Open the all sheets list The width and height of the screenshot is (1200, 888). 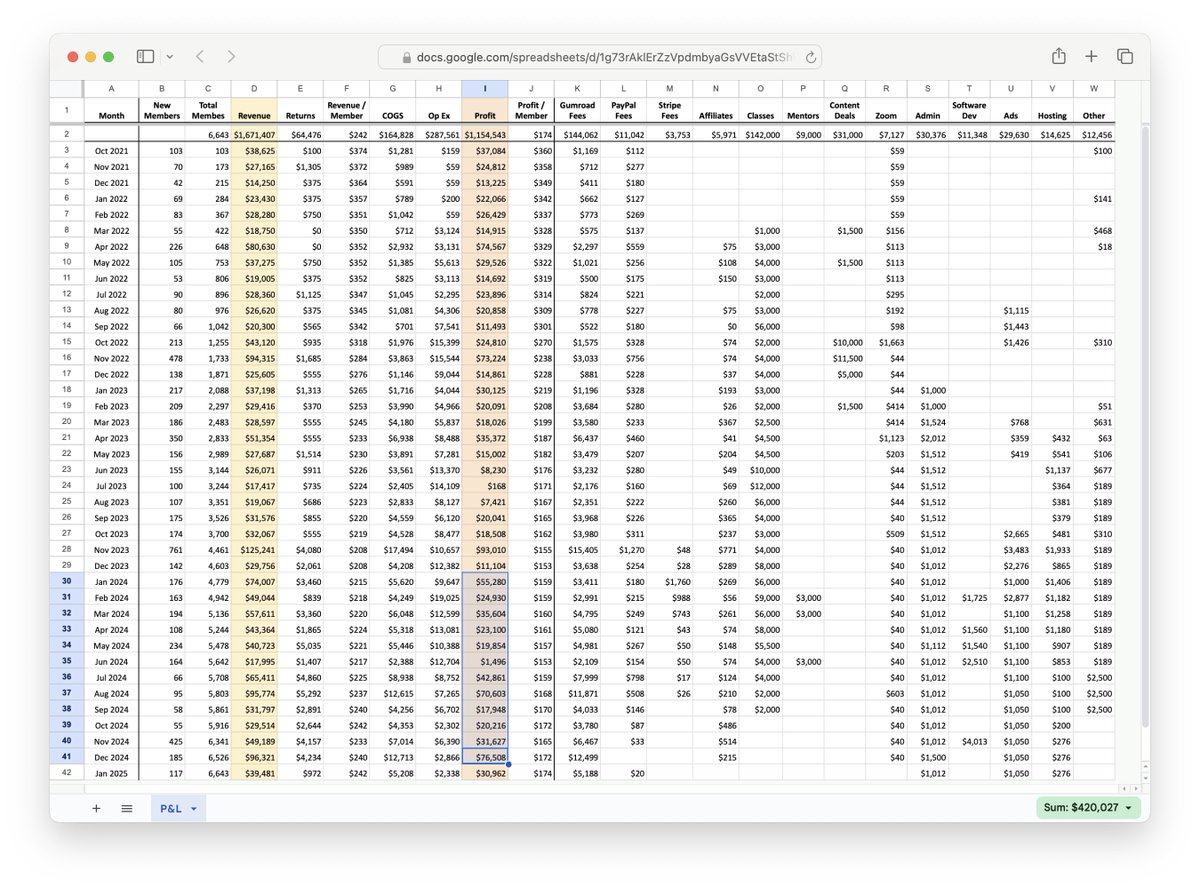(127, 808)
